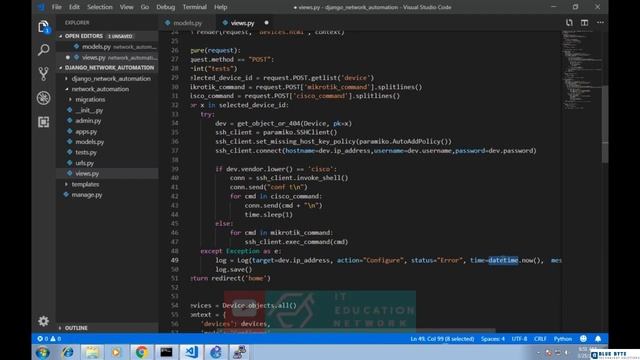Open the Explorer view in activity bar
Viewport: 640px width, 360px height.
43,27
